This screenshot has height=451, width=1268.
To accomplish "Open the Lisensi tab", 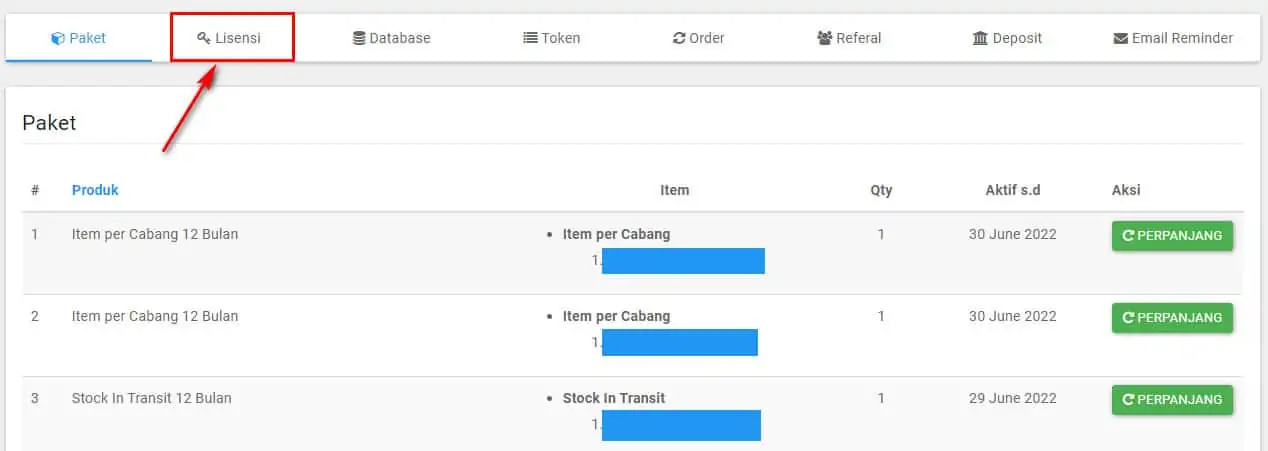I will (232, 38).
